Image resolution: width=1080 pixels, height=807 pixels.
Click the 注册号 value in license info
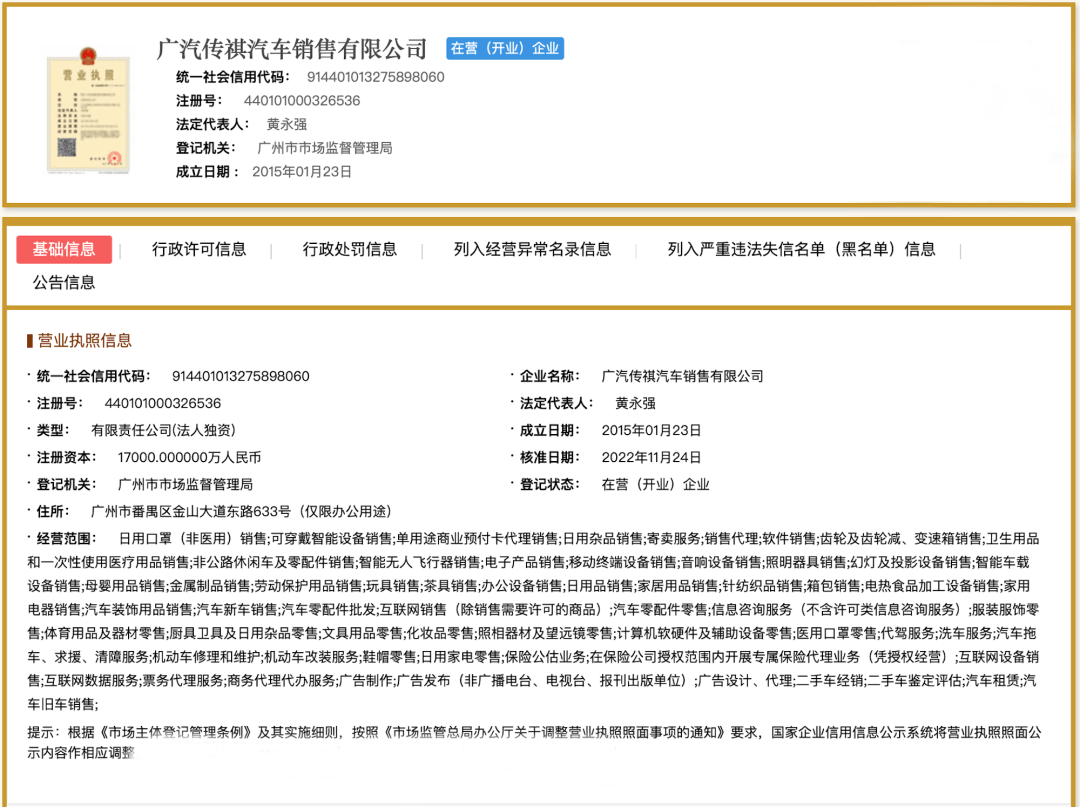pyautogui.click(x=163, y=403)
